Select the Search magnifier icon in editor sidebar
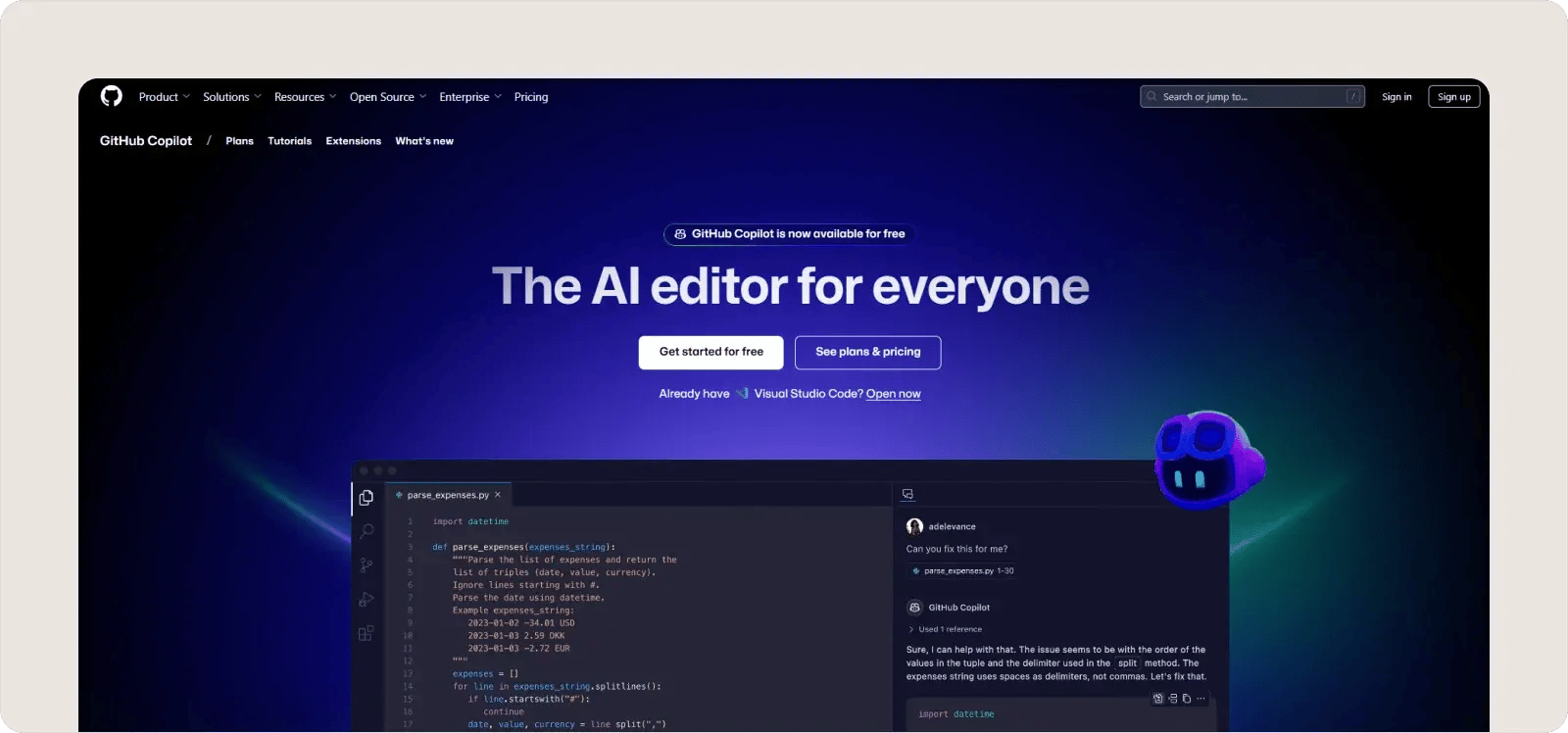Viewport: 1568px width, 733px height. point(367,531)
